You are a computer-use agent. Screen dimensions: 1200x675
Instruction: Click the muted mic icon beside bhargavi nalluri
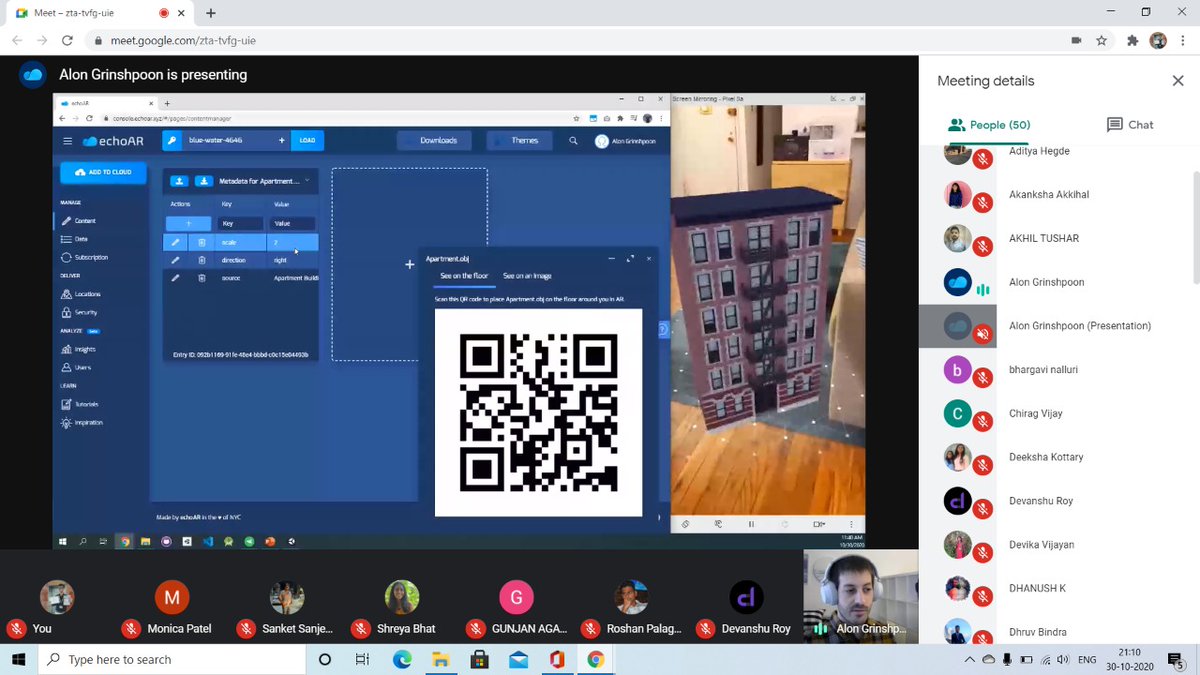[983, 377]
